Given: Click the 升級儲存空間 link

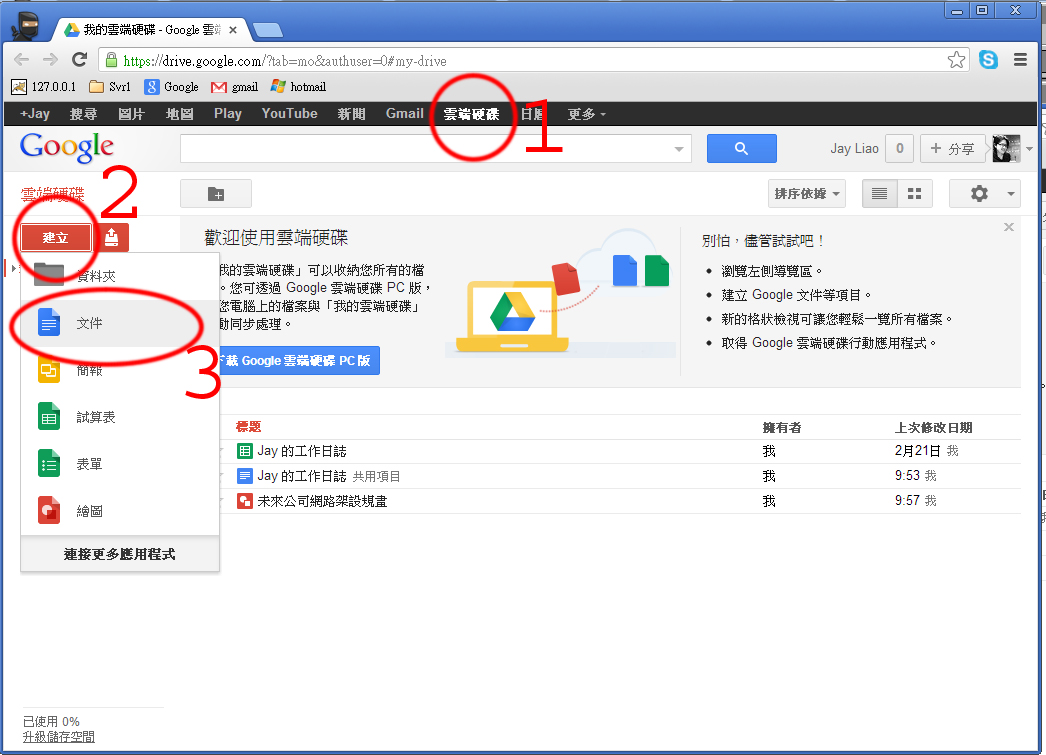Looking at the screenshot, I should click(x=59, y=737).
